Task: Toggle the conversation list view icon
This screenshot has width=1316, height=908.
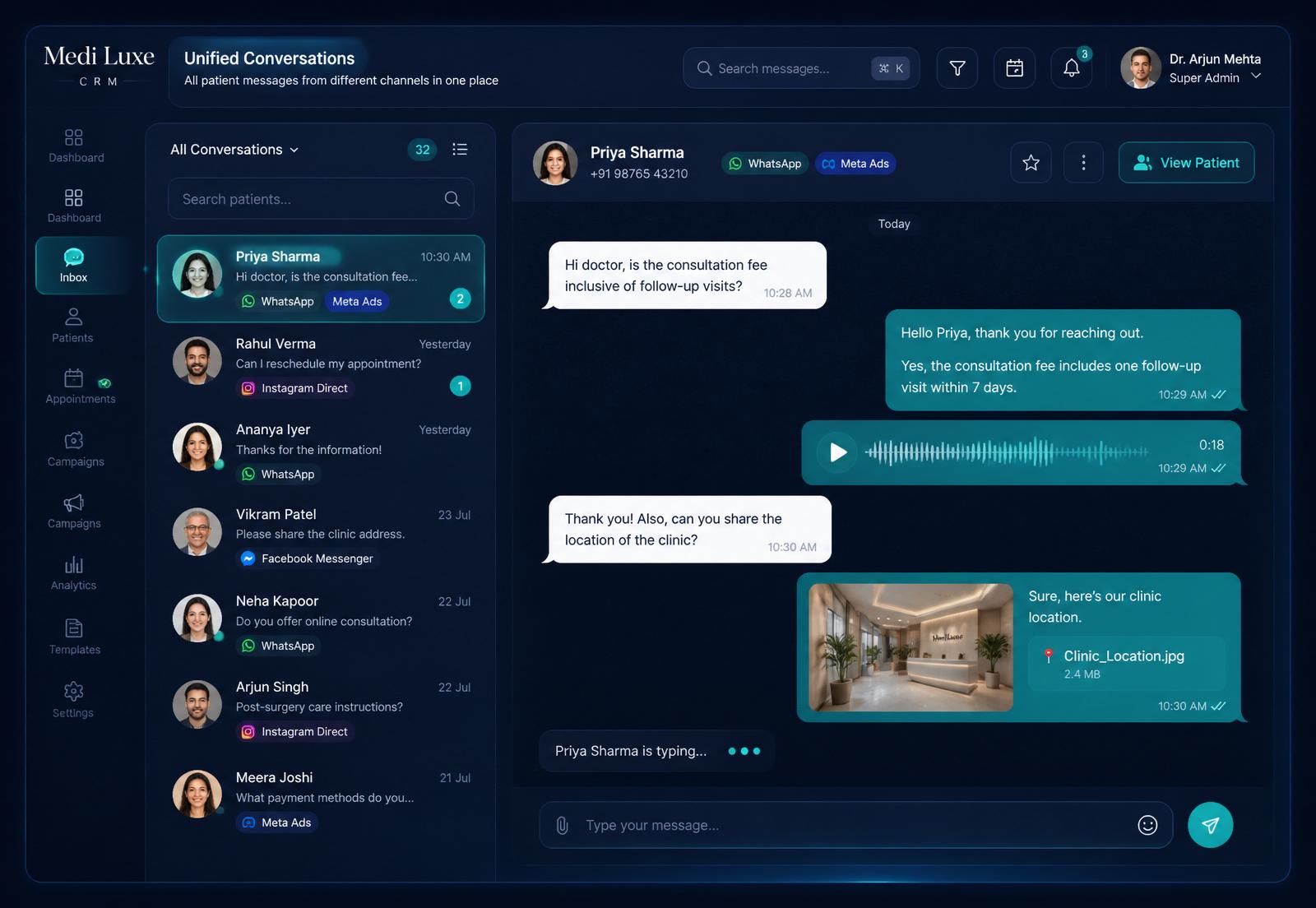Action: pyautogui.click(x=460, y=149)
